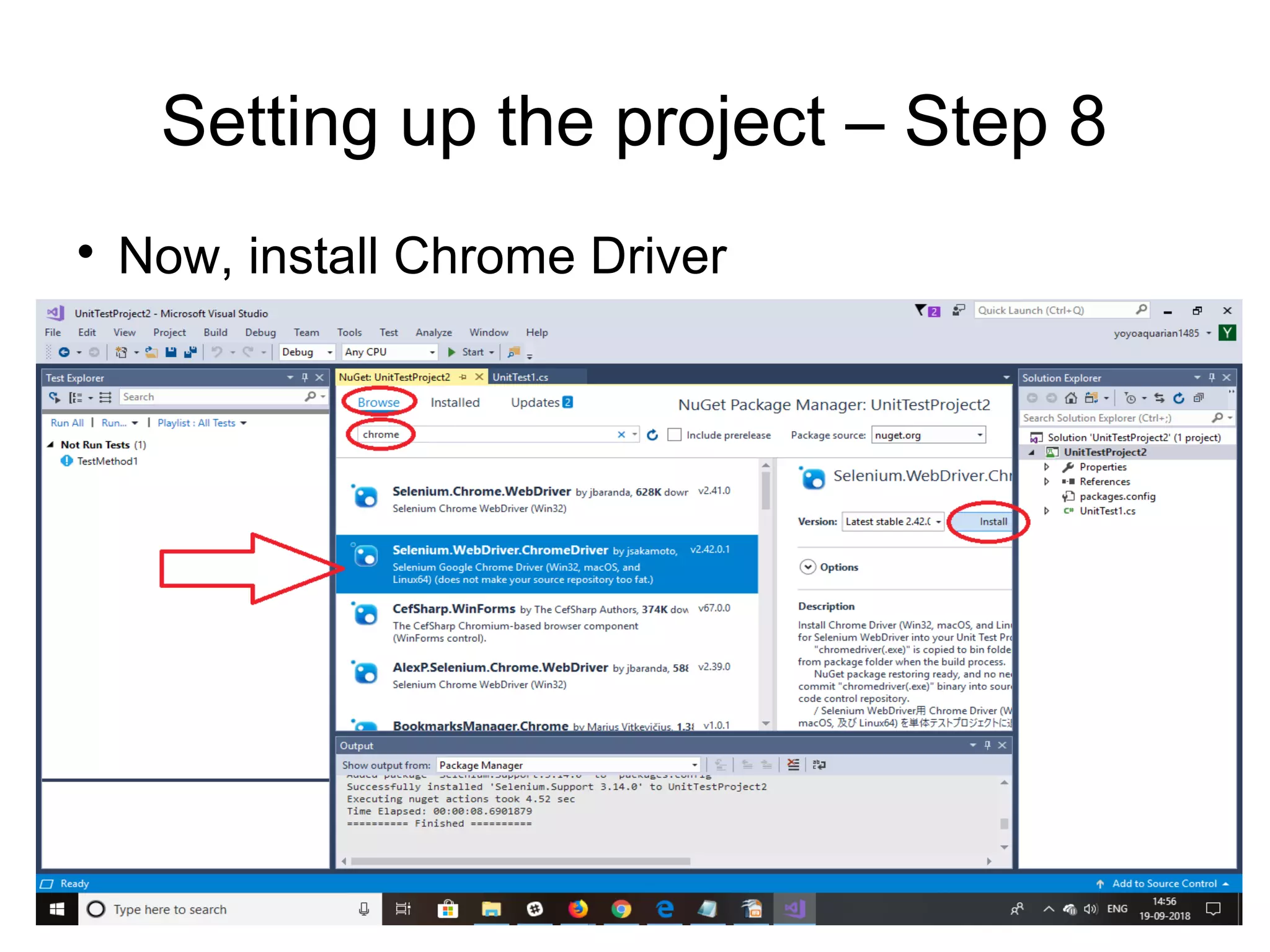This screenshot has width=1270, height=952.
Task: Click the feedback icon beside Quick Launch
Action: point(959,310)
